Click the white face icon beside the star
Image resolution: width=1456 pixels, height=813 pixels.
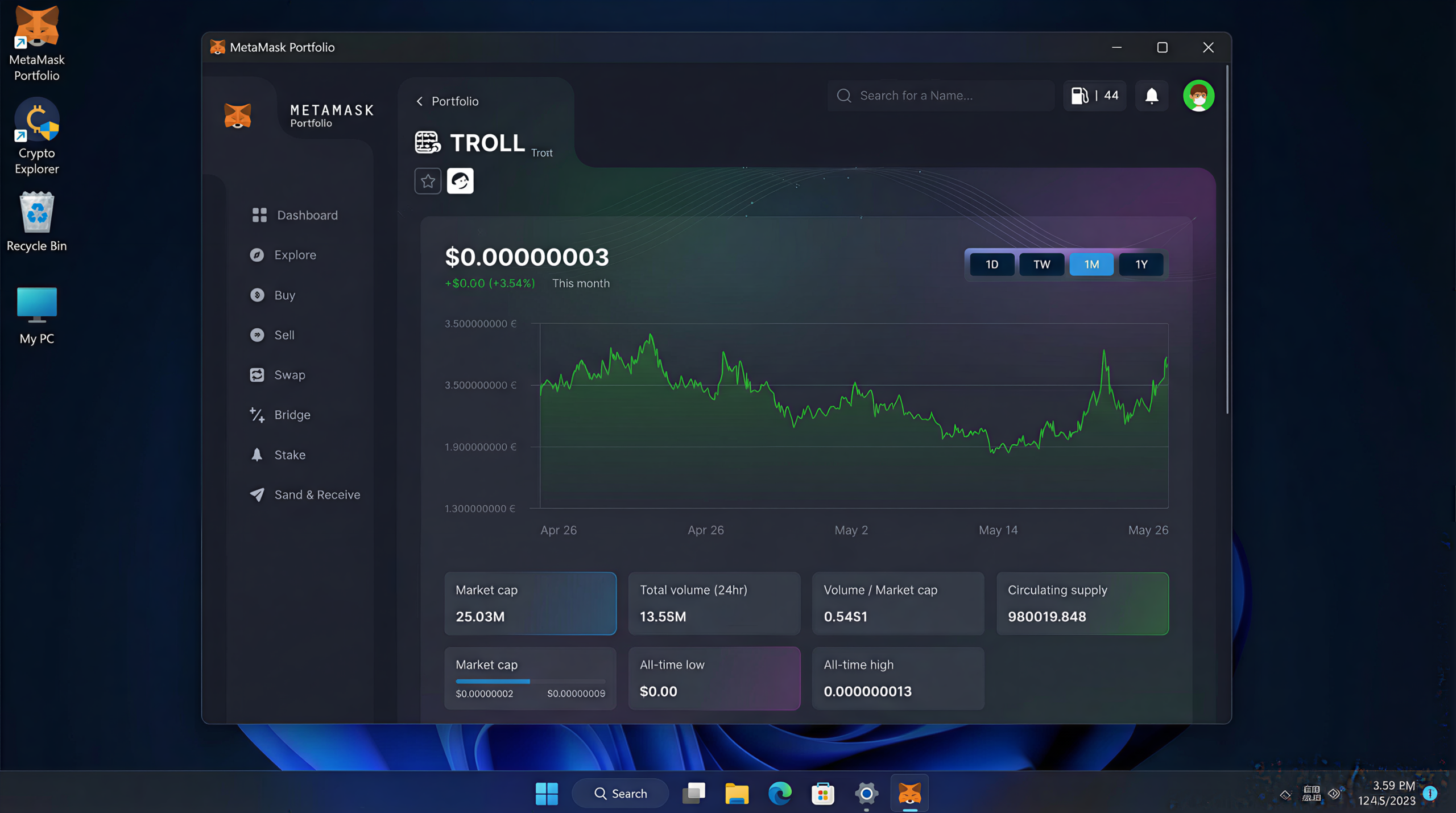(460, 181)
